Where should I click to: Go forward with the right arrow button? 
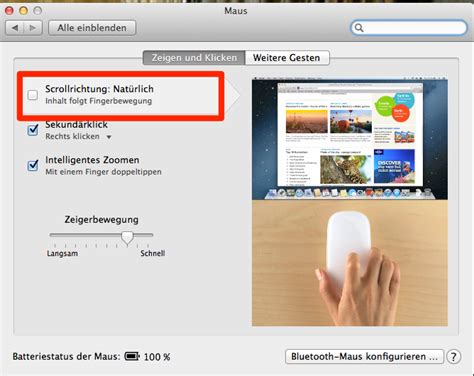(x=33, y=28)
